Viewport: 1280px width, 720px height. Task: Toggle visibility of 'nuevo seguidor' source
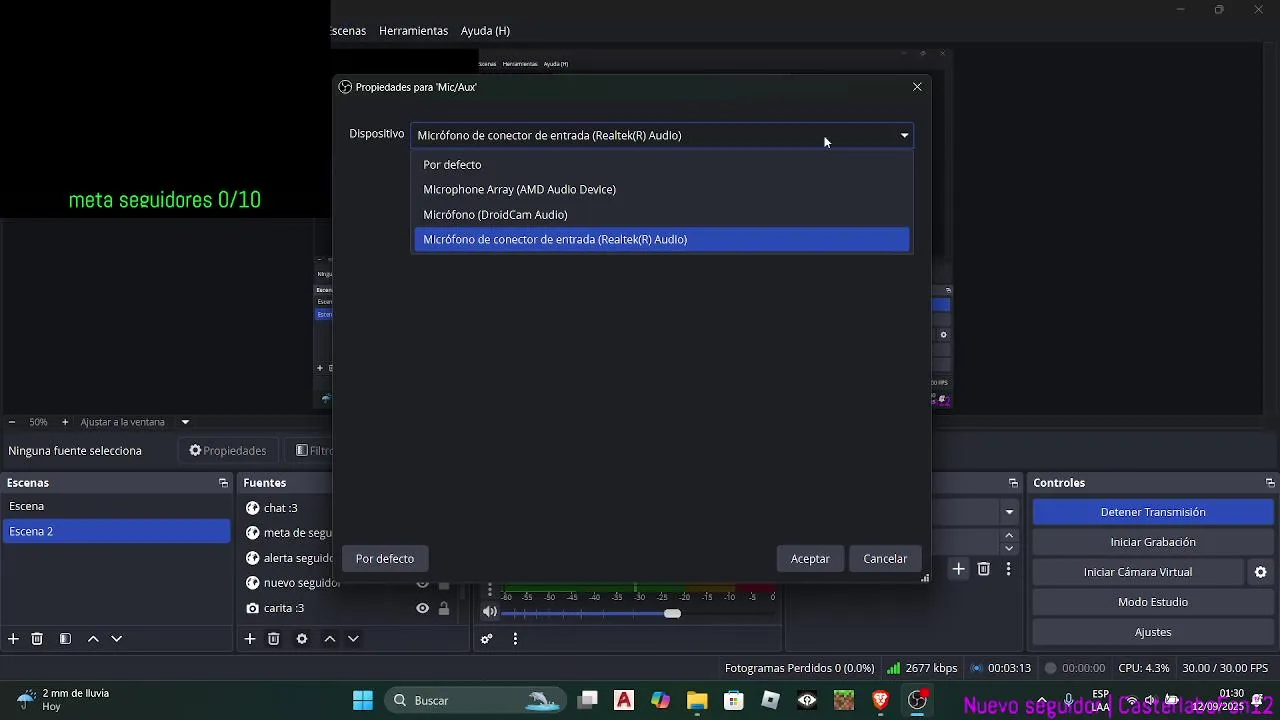(x=423, y=584)
